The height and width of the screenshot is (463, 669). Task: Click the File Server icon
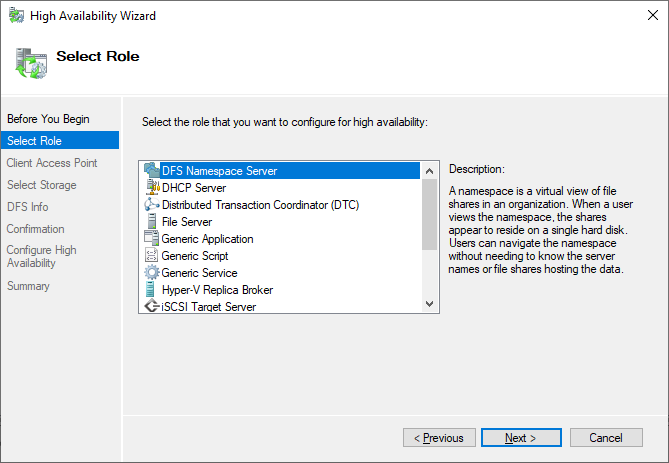[151, 221]
